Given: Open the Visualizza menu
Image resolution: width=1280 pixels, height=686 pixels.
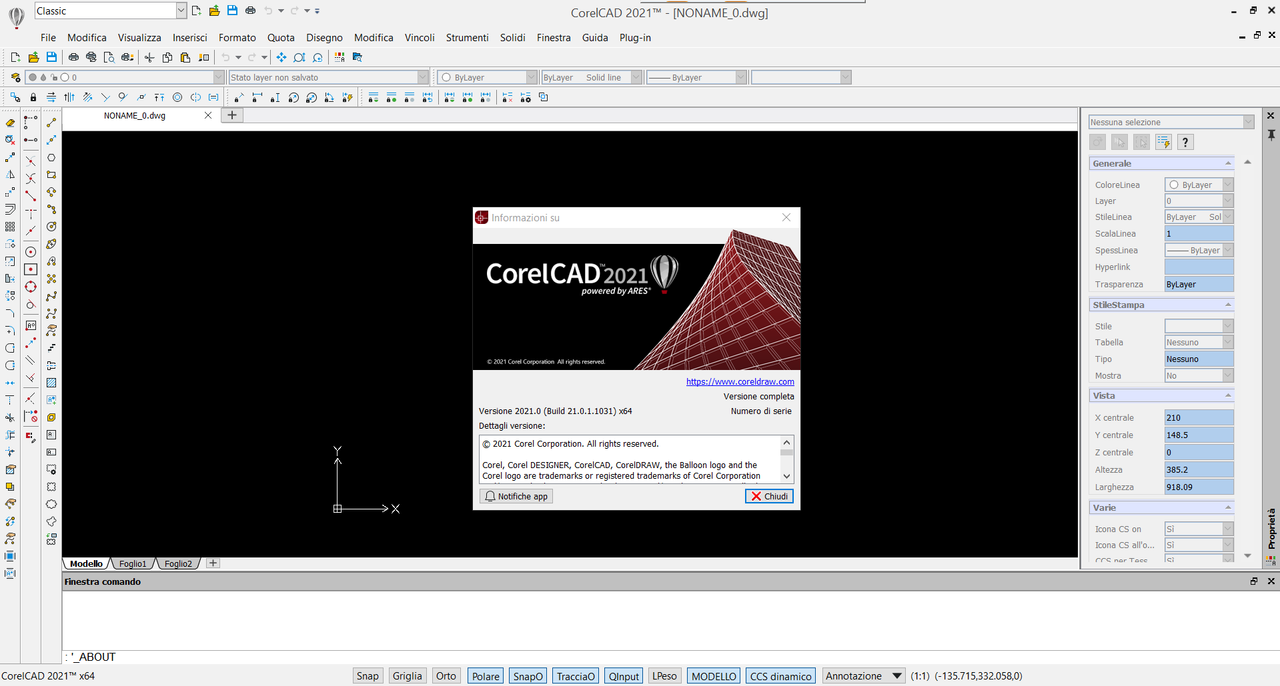Looking at the screenshot, I should click(x=139, y=37).
